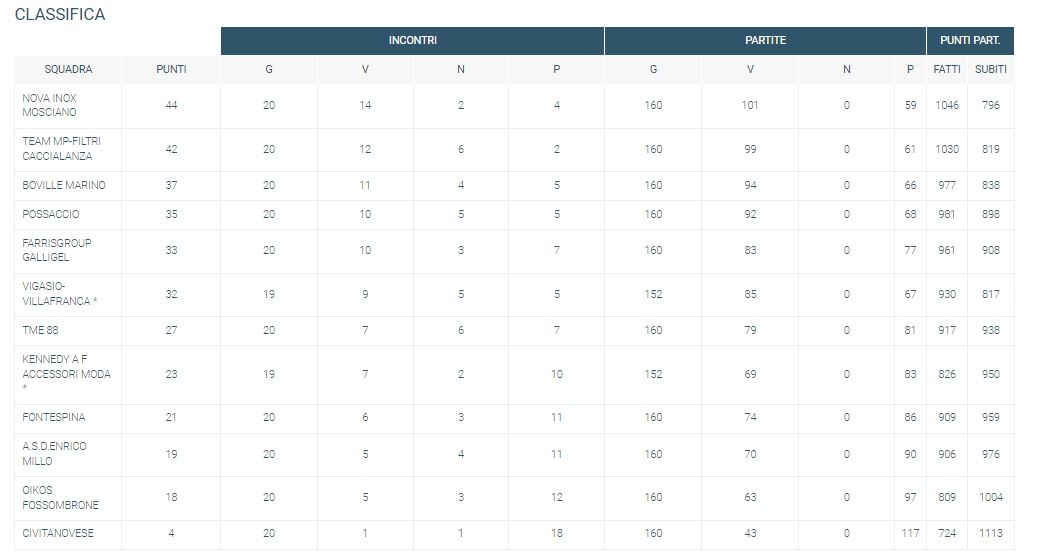Image resolution: width=1042 pixels, height=554 pixels.
Task: Click the SQUADRA column header
Action: pyautogui.click(x=68, y=69)
